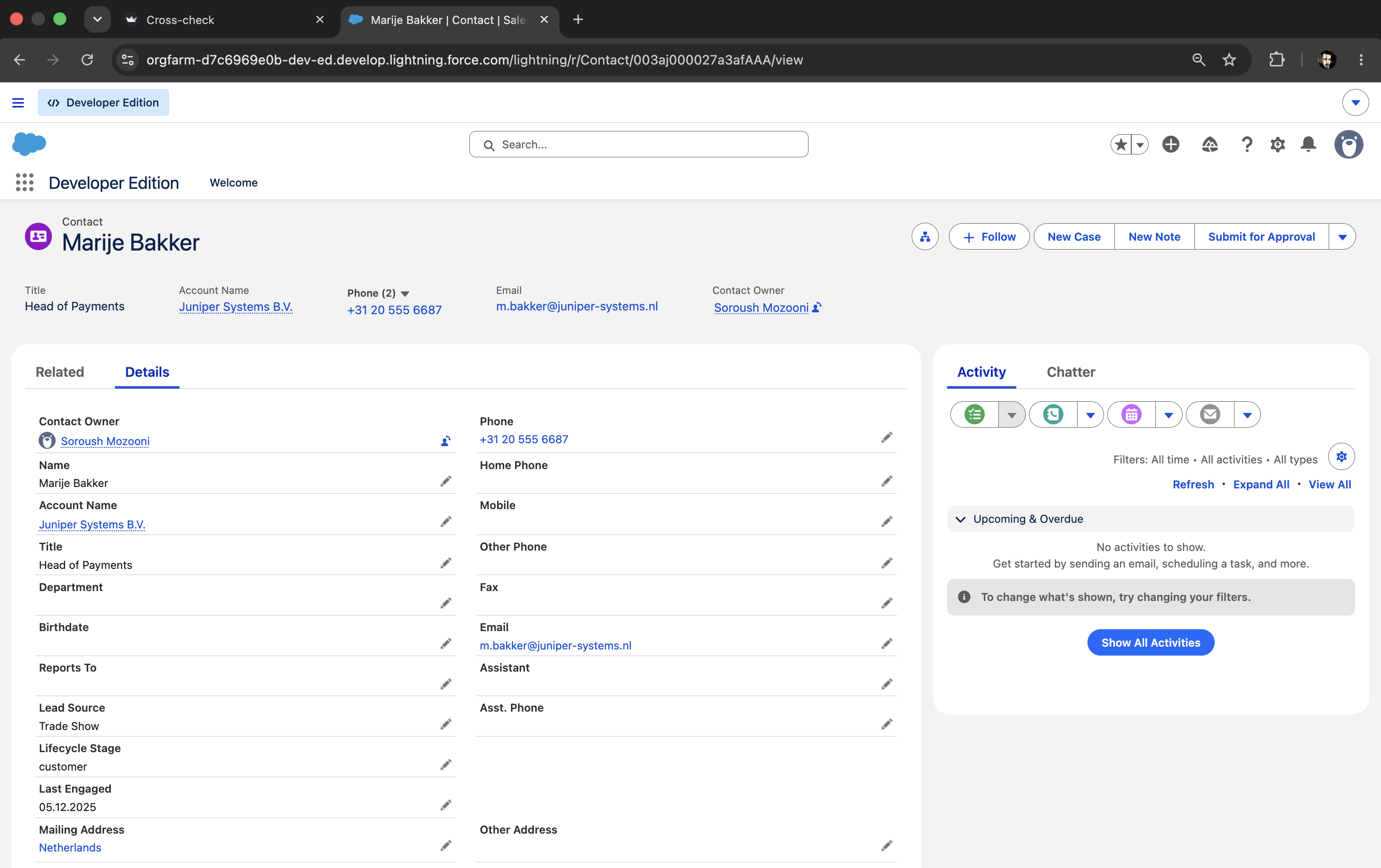Click Submit for Approval button

[x=1261, y=237]
